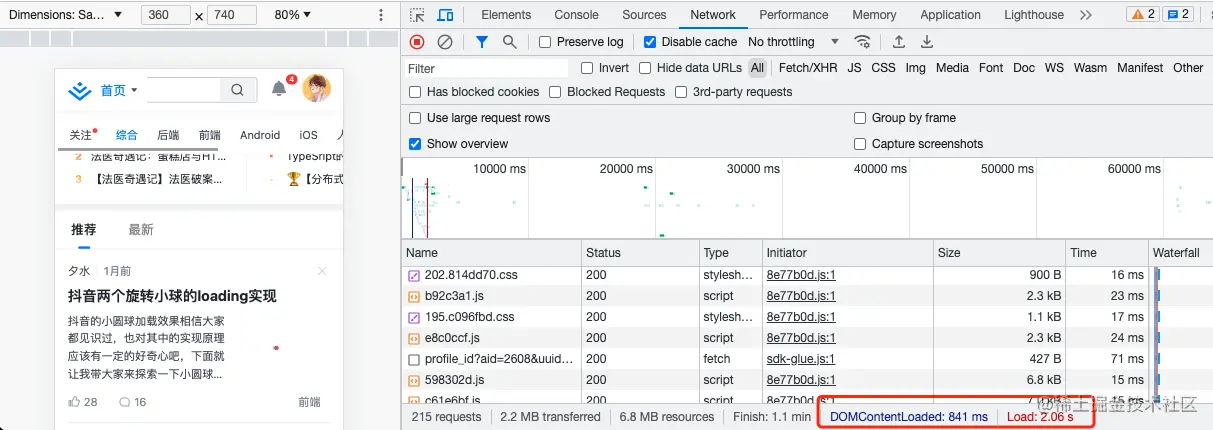Open the No throttling dropdown

tap(793, 42)
